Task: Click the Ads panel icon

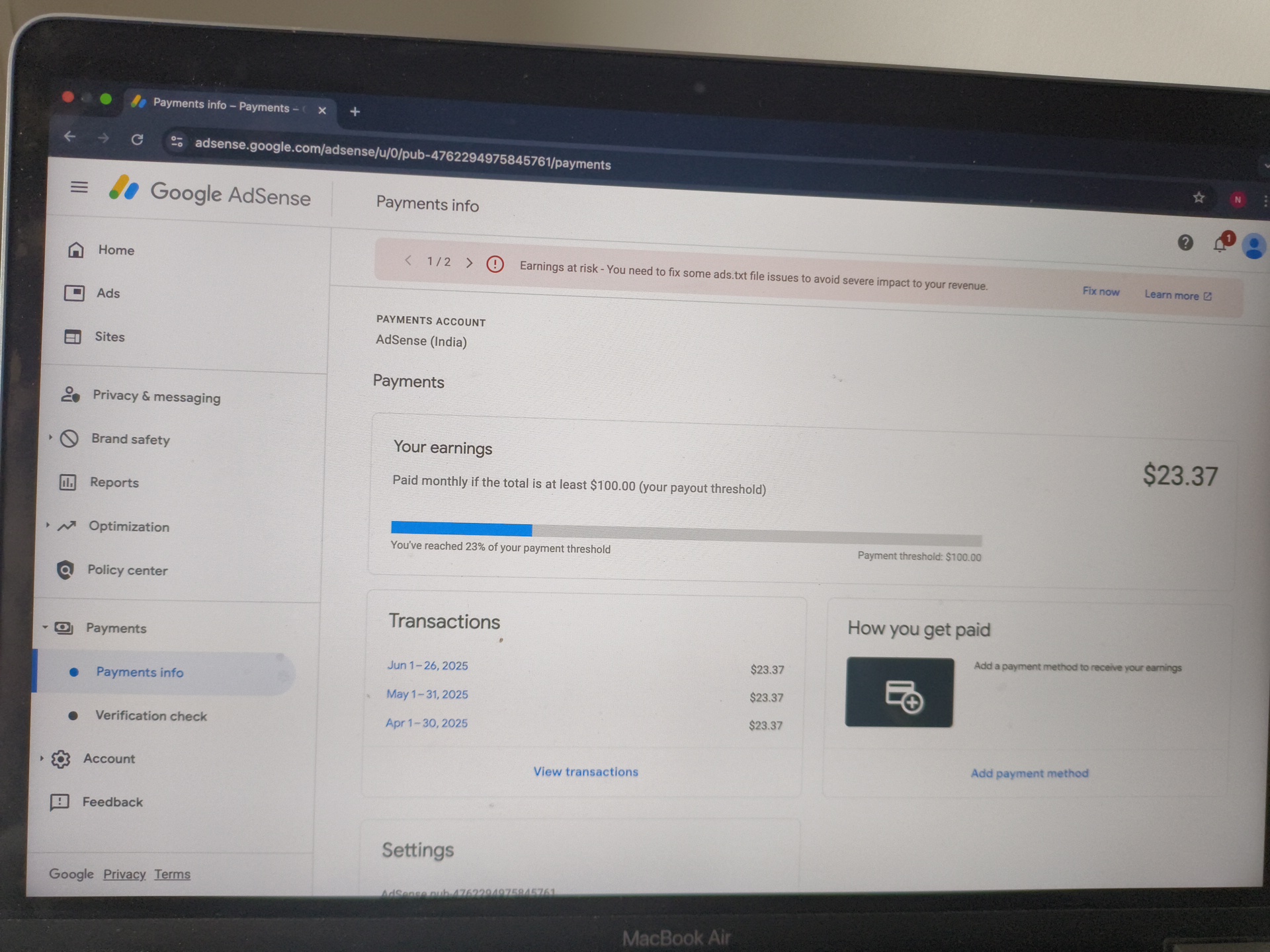Action: tap(74, 292)
